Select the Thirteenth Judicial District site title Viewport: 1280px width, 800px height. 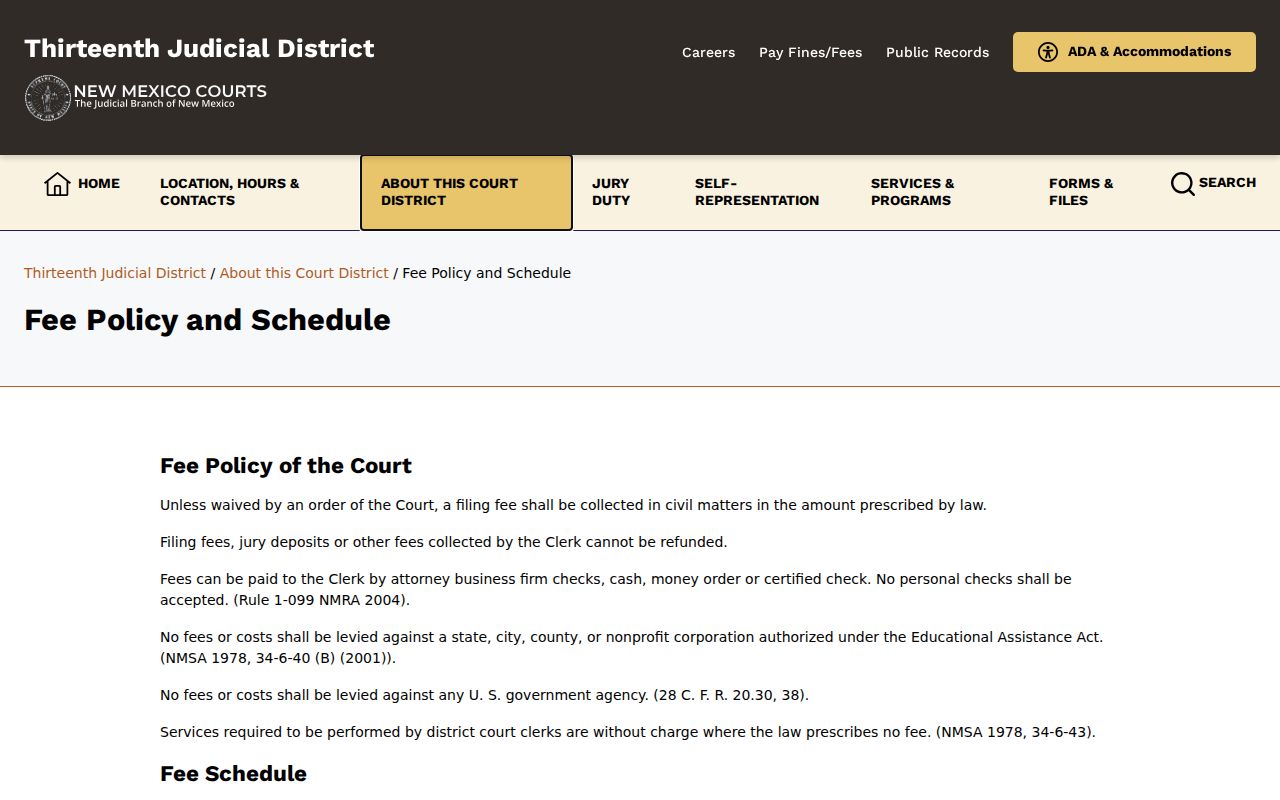coord(199,48)
